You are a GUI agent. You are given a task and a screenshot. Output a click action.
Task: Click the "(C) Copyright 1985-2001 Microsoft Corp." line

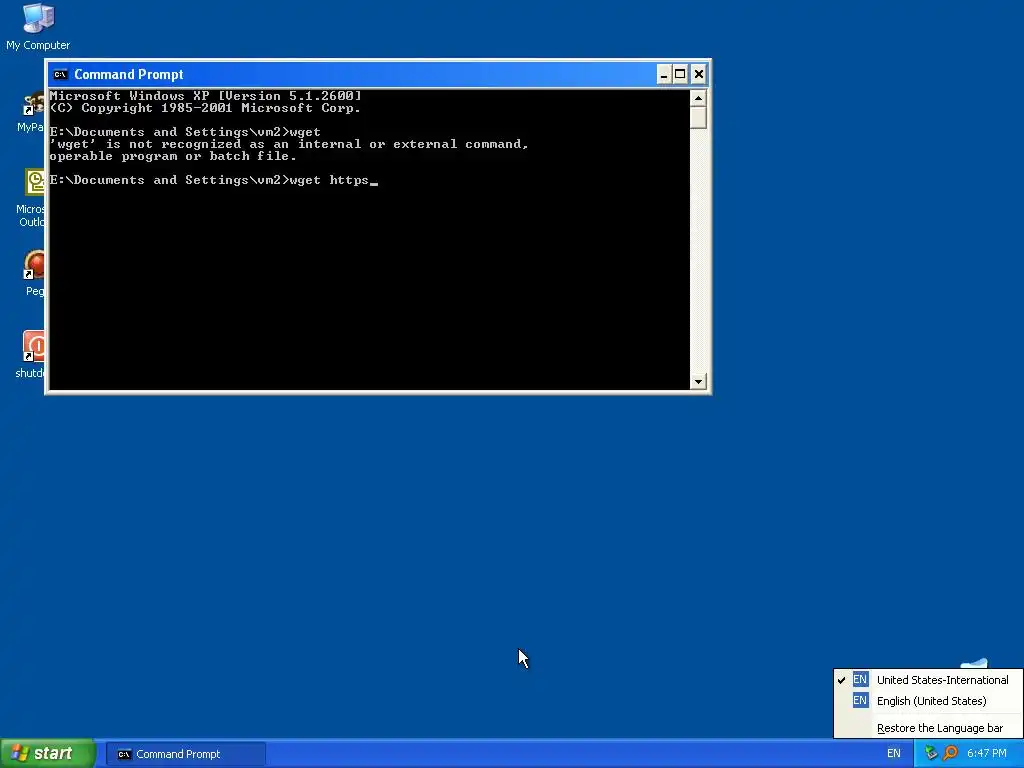(205, 108)
